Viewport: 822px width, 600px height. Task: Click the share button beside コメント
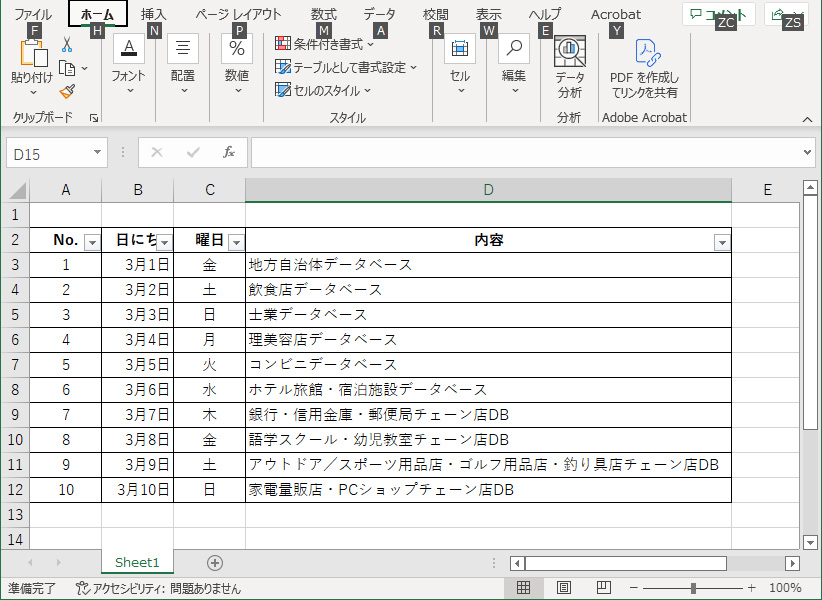pyautogui.click(x=786, y=14)
